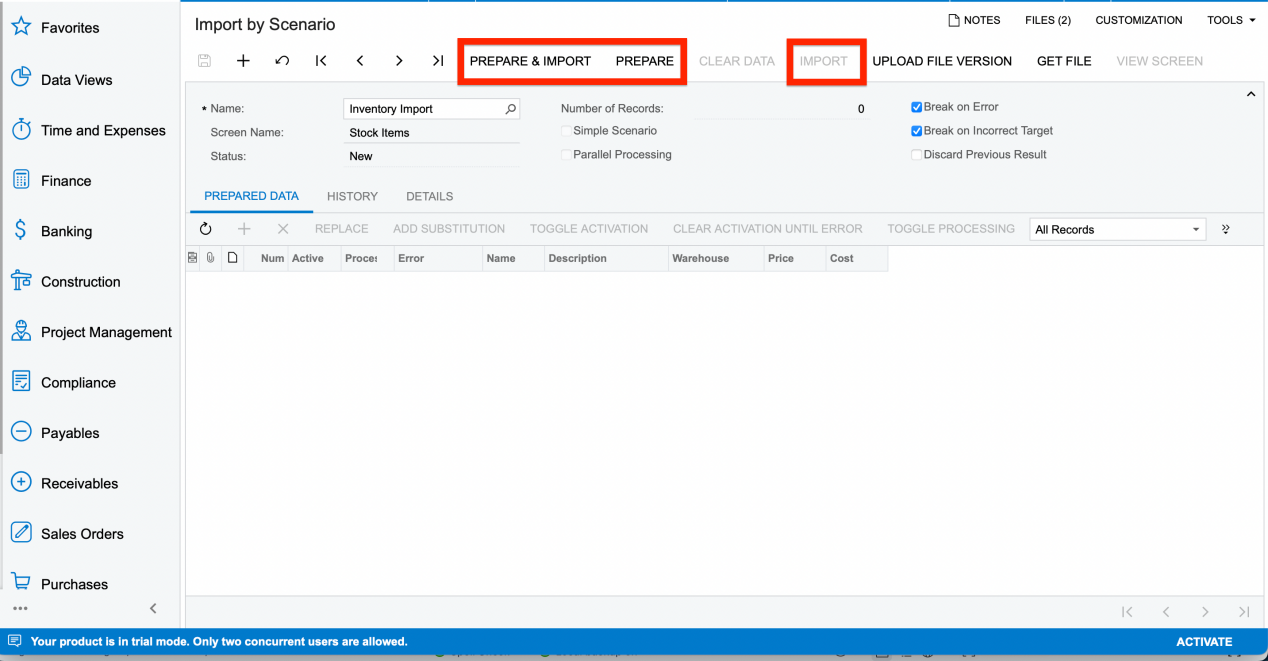
Task: Click the Cancel/undo arrow icon
Action: coord(281,61)
